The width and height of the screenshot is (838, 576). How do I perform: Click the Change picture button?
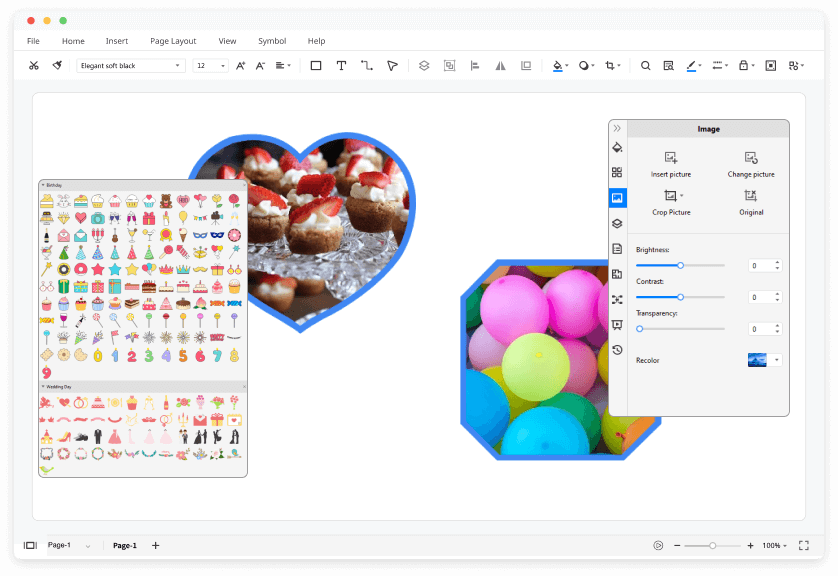click(x=751, y=164)
